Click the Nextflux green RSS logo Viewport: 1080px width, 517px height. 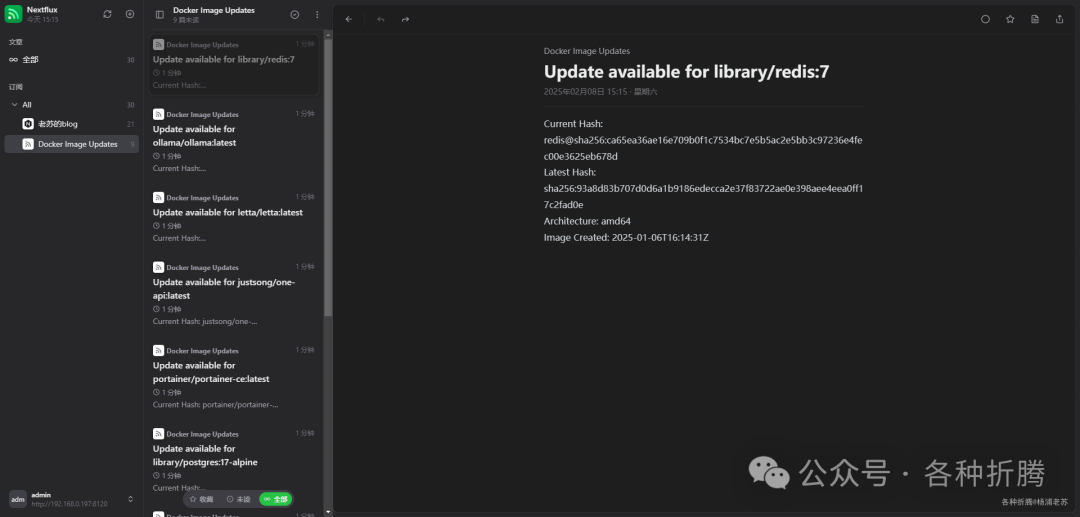[14, 14]
